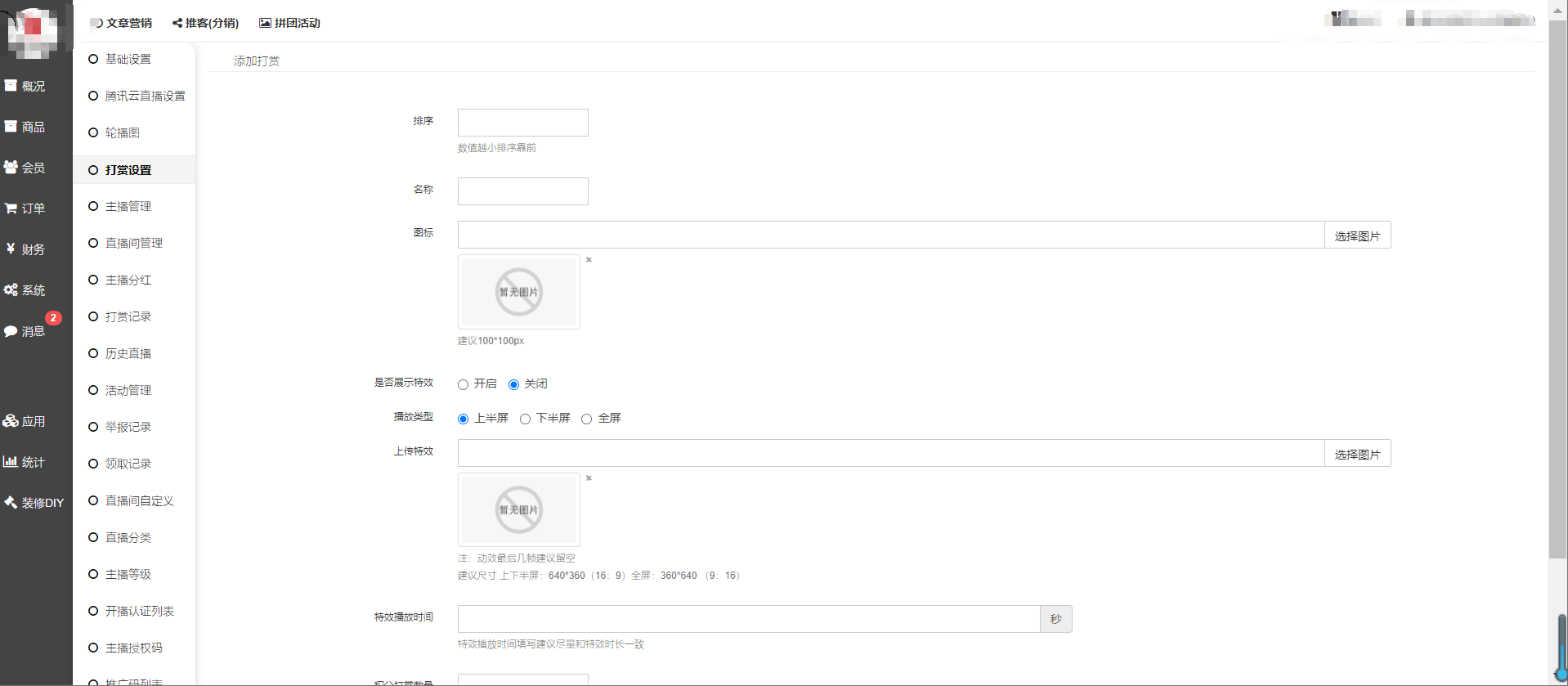Open 主播管理 in the submenu list
The height and width of the screenshot is (686, 1568).
[128, 206]
